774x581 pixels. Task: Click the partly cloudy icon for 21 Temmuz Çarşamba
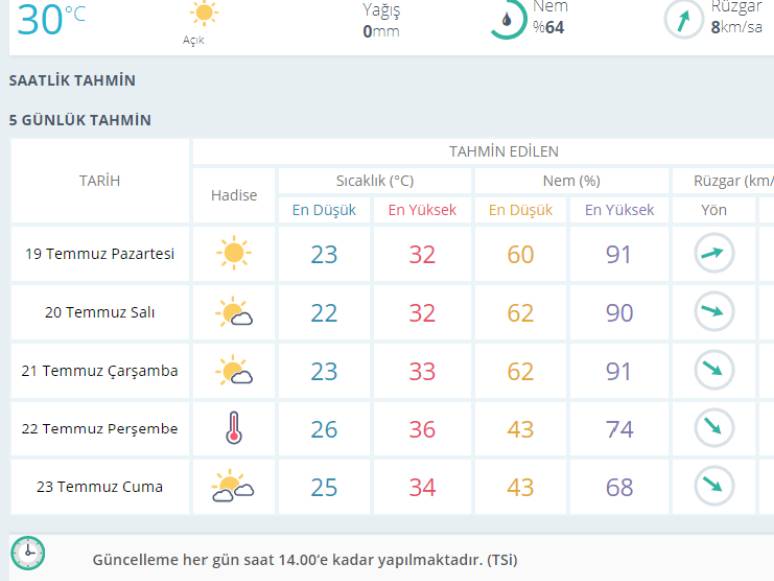(233, 370)
